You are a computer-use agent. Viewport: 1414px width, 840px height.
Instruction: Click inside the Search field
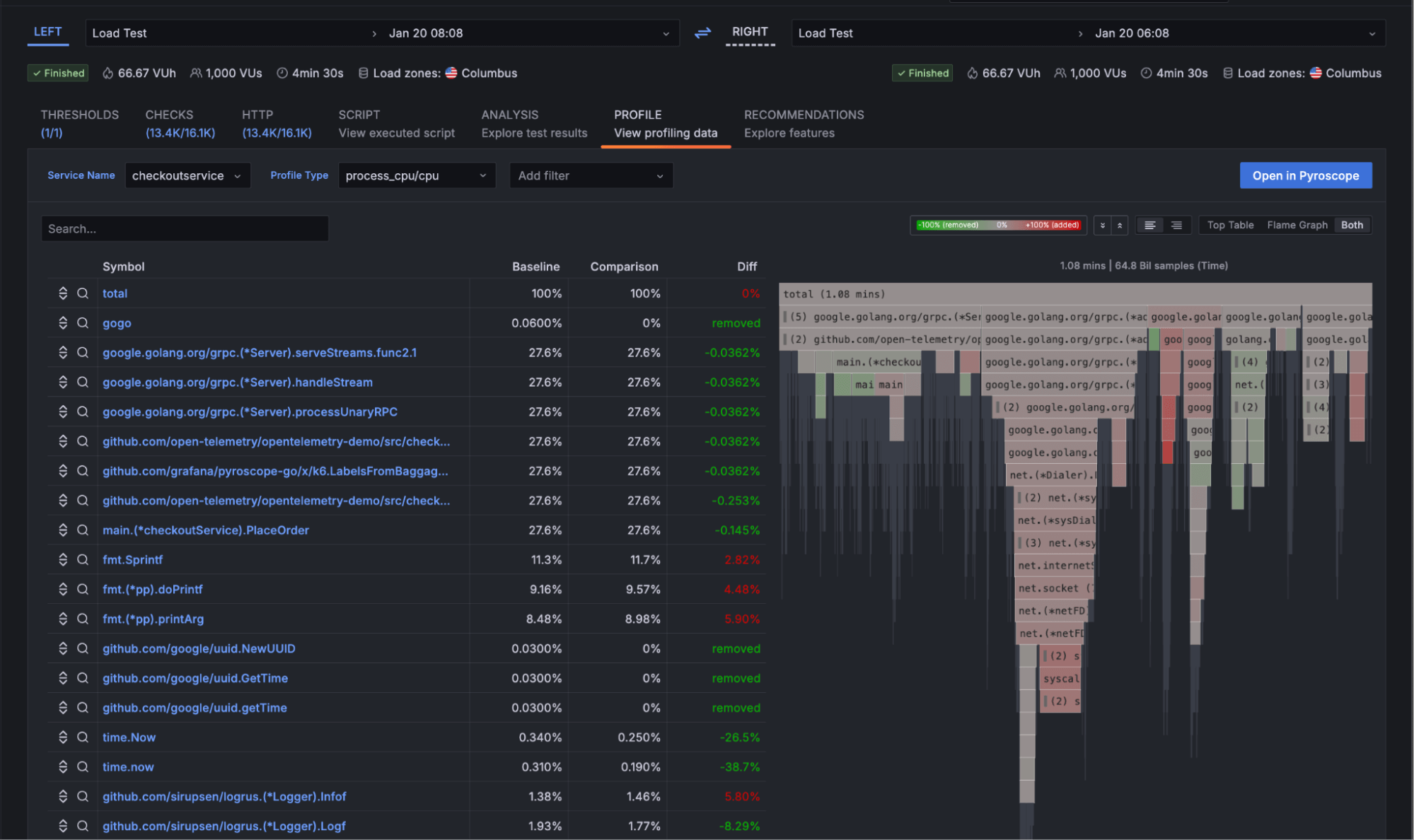184,228
